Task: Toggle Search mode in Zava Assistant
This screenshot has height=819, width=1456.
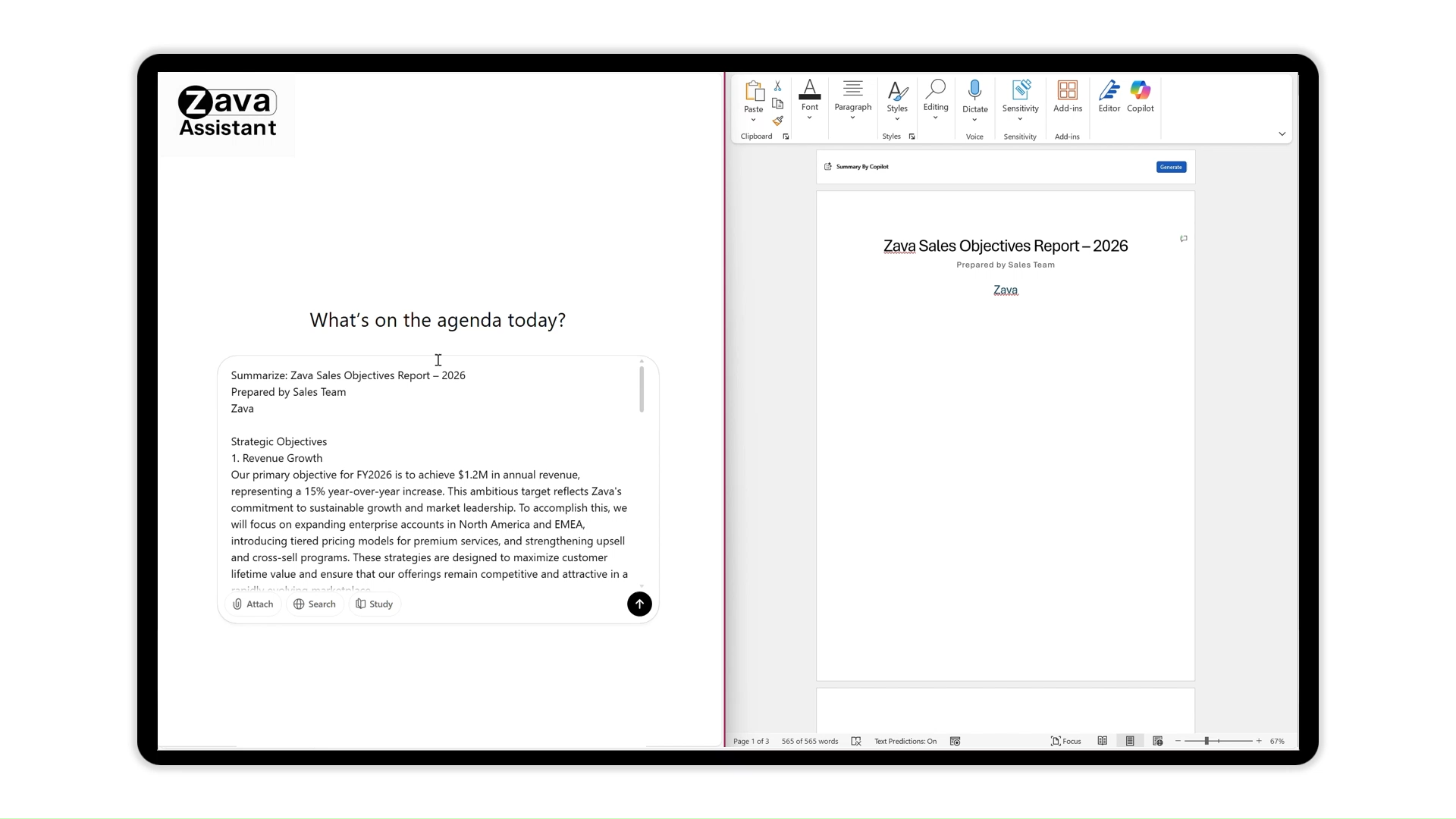Action: 315,604
